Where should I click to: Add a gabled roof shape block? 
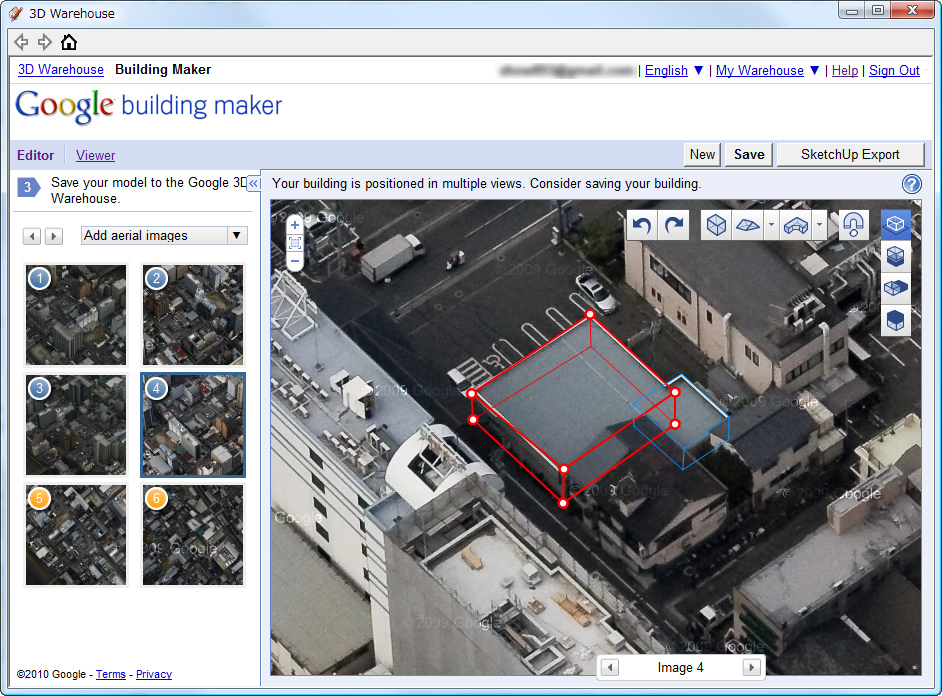[796, 225]
